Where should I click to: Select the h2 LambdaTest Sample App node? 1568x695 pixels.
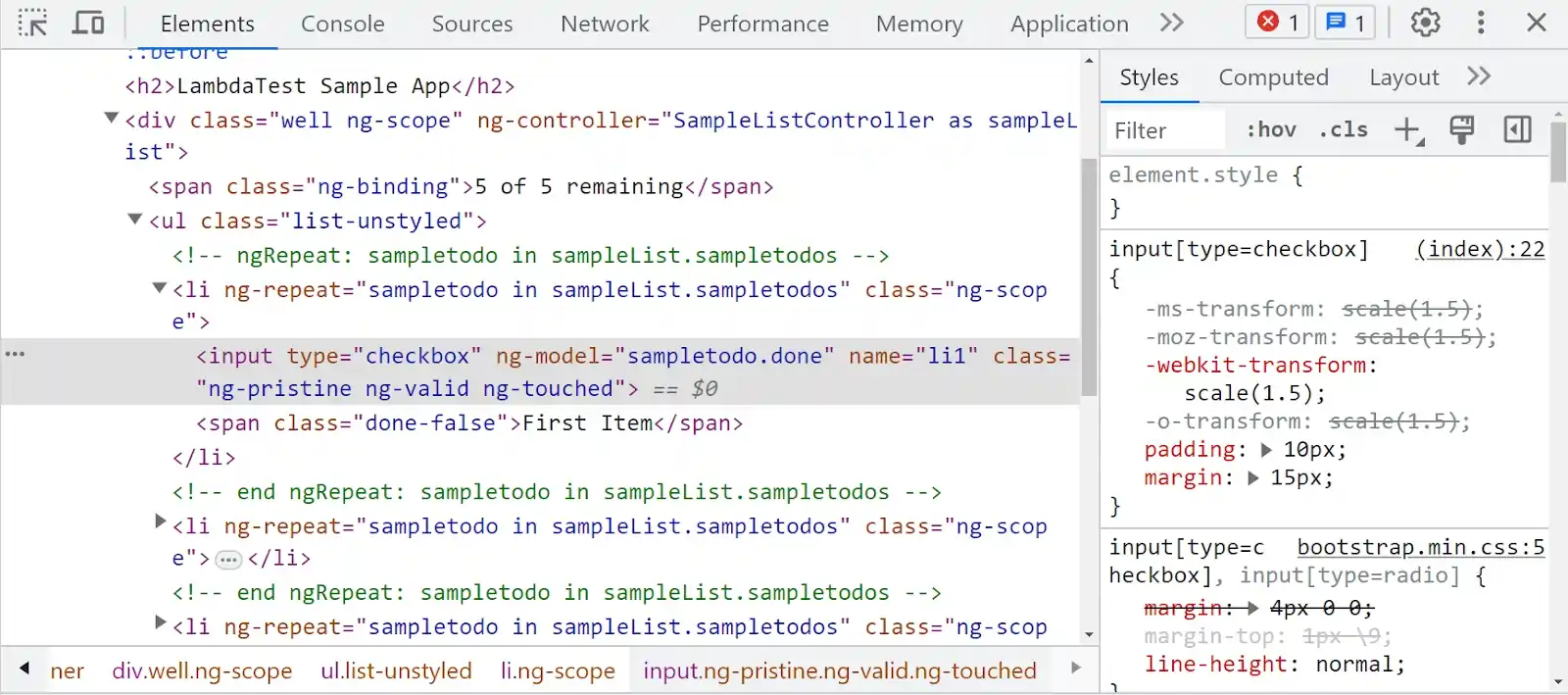(x=319, y=86)
